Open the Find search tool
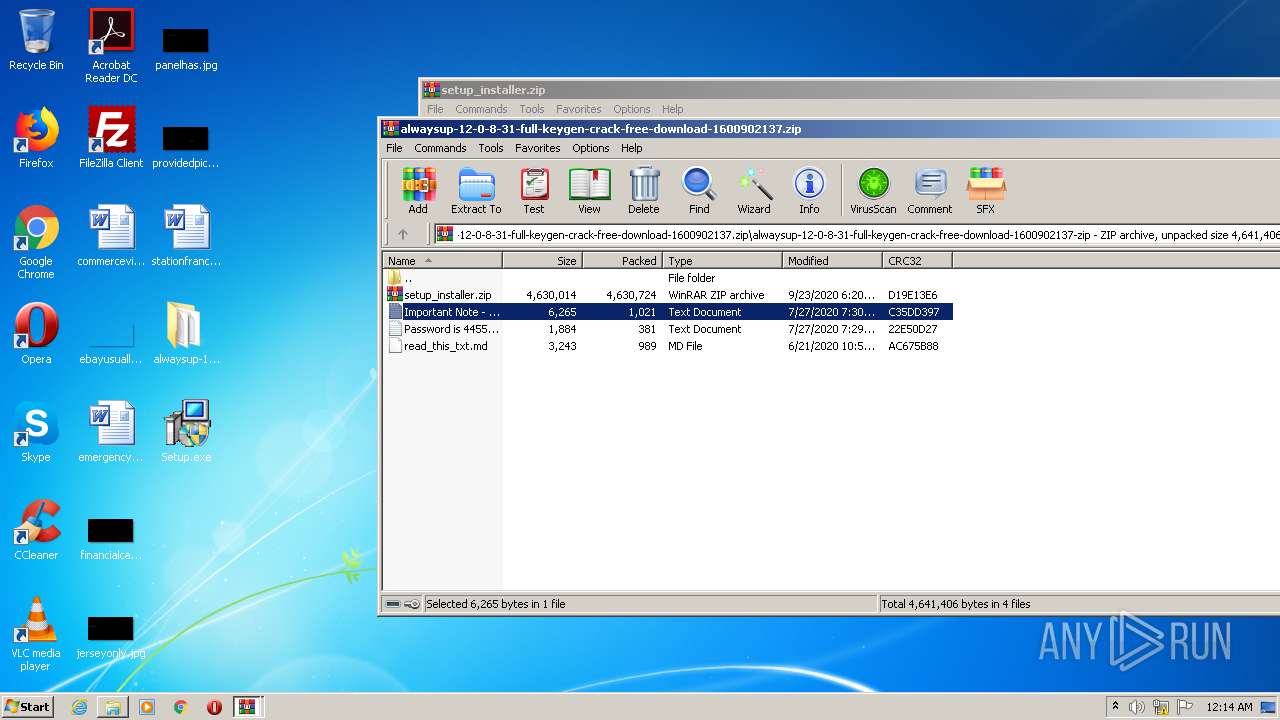This screenshot has height=720, width=1280. coord(699,190)
